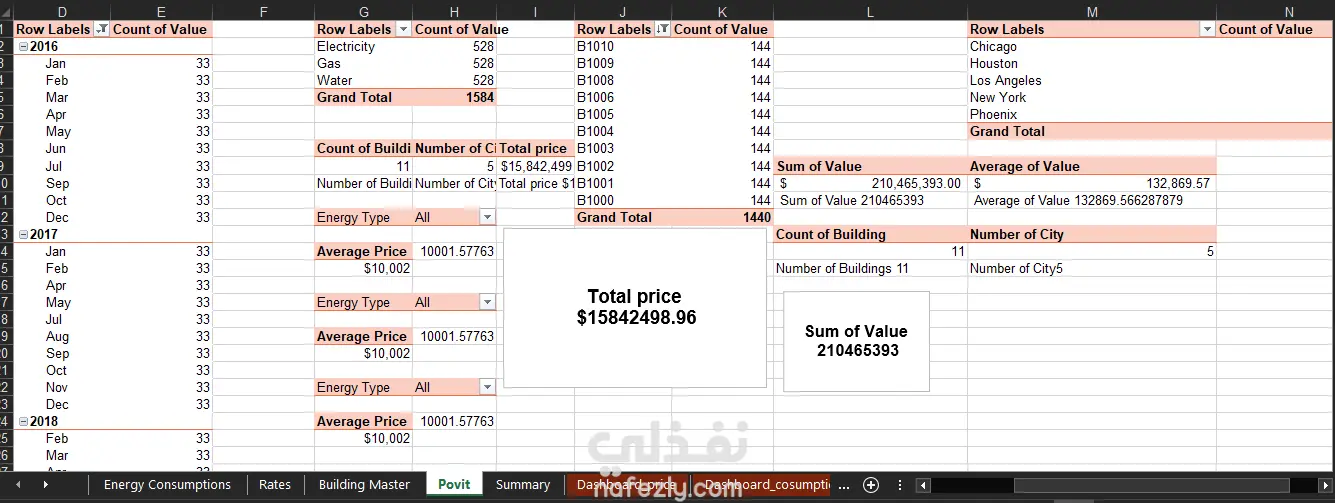Open the Building Master sheet tab
The height and width of the screenshot is (503, 1335).
(x=364, y=485)
